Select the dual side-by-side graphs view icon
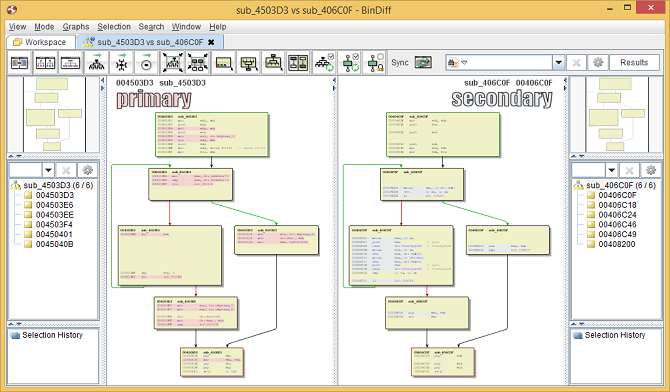 click(x=45, y=63)
